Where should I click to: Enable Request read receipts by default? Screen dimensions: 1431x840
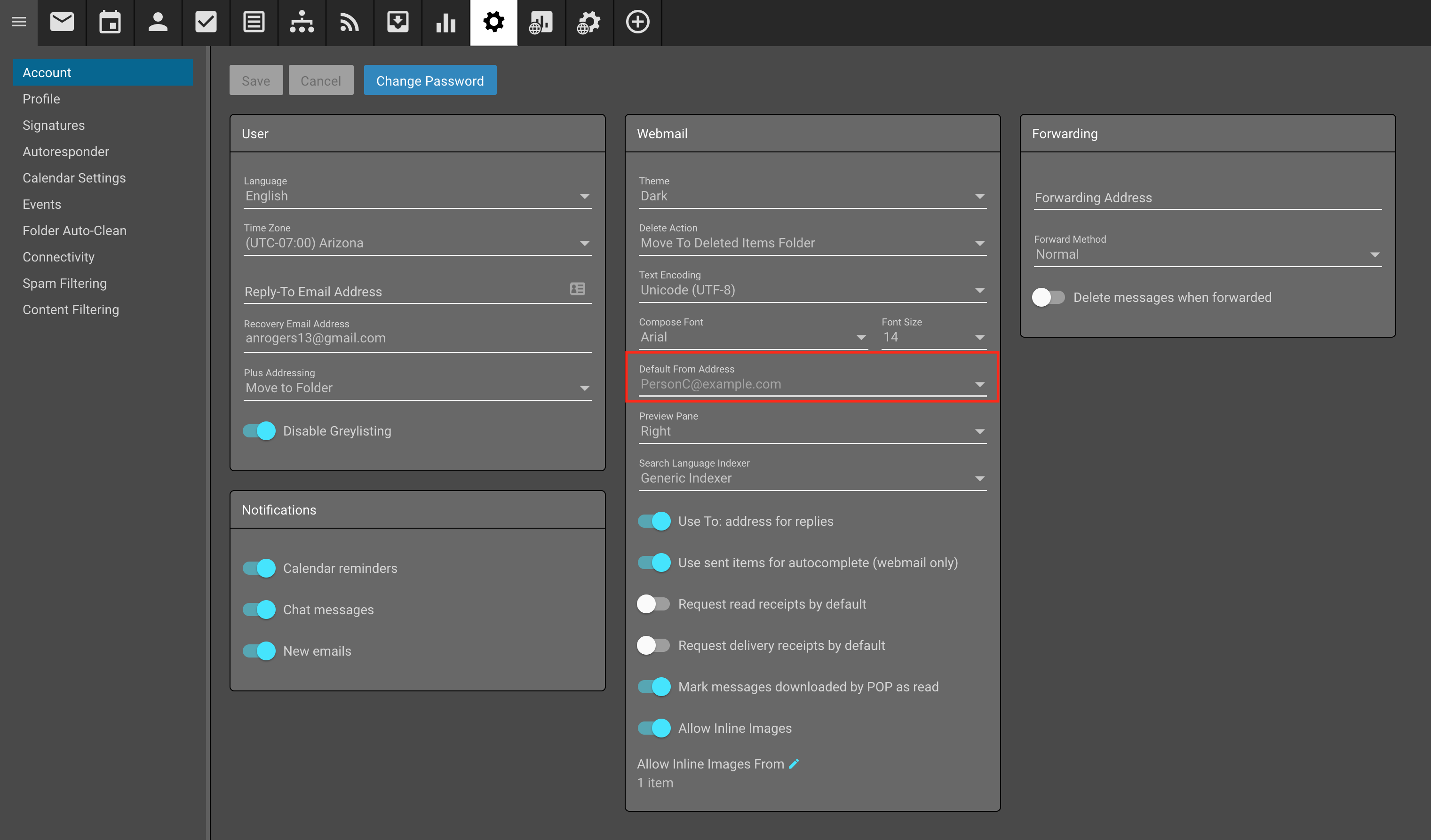[653, 604]
